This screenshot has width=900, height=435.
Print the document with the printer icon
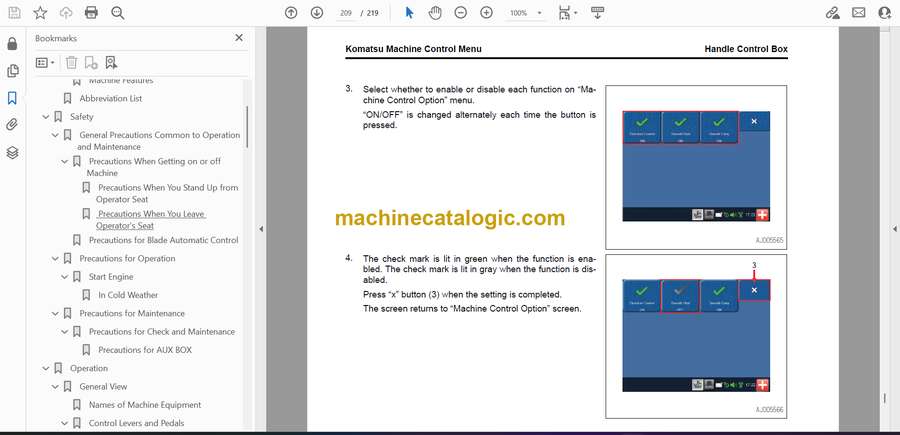pos(91,13)
